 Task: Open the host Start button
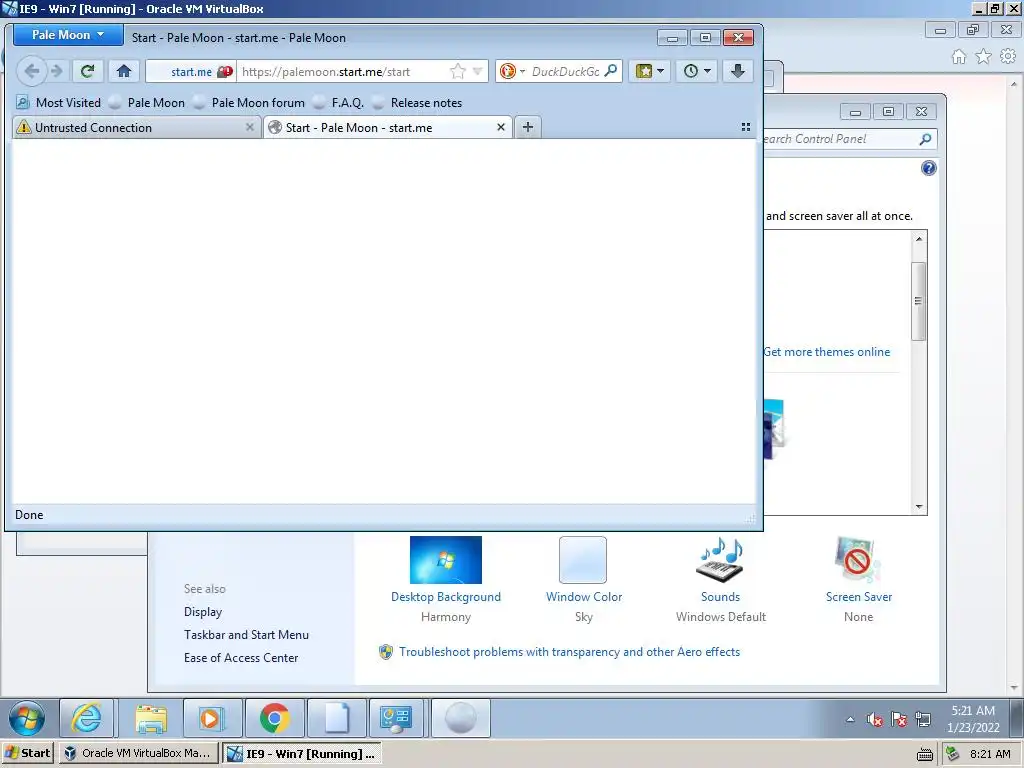point(27,753)
